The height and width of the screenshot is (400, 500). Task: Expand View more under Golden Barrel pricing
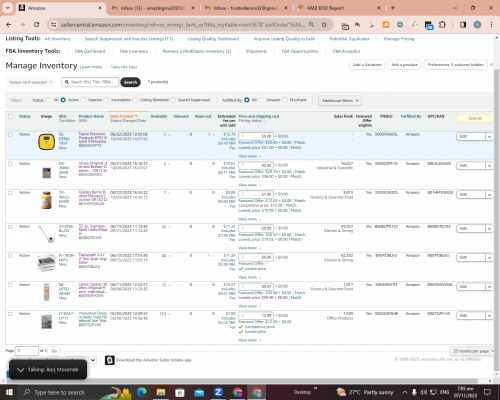[x=249, y=219]
